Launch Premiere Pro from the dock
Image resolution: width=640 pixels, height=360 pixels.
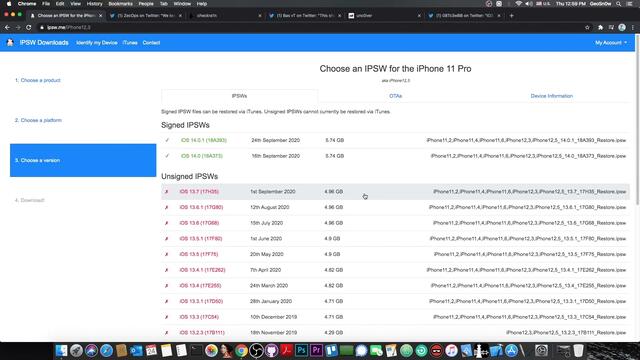click(316, 351)
